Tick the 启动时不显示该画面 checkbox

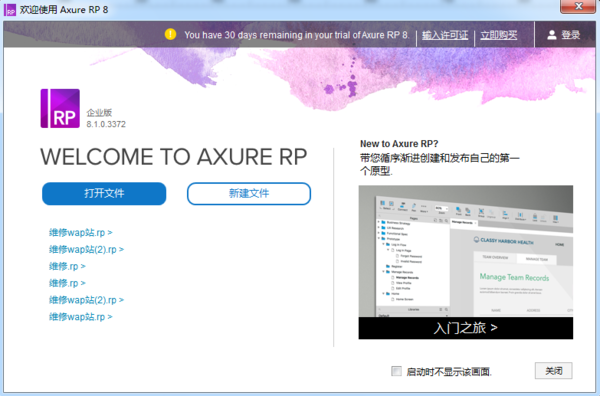(396, 371)
